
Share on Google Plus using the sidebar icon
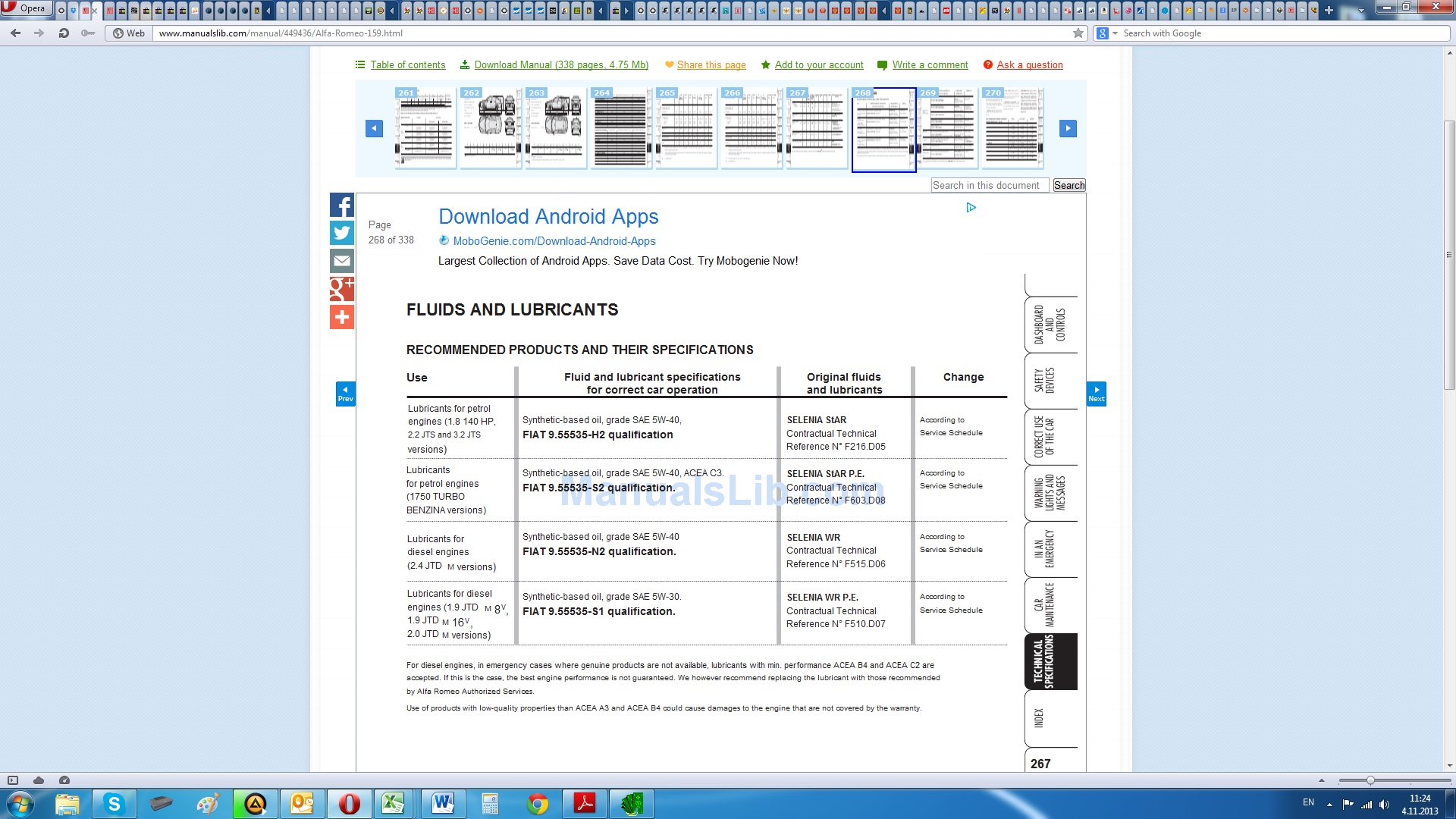pyautogui.click(x=342, y=289)
